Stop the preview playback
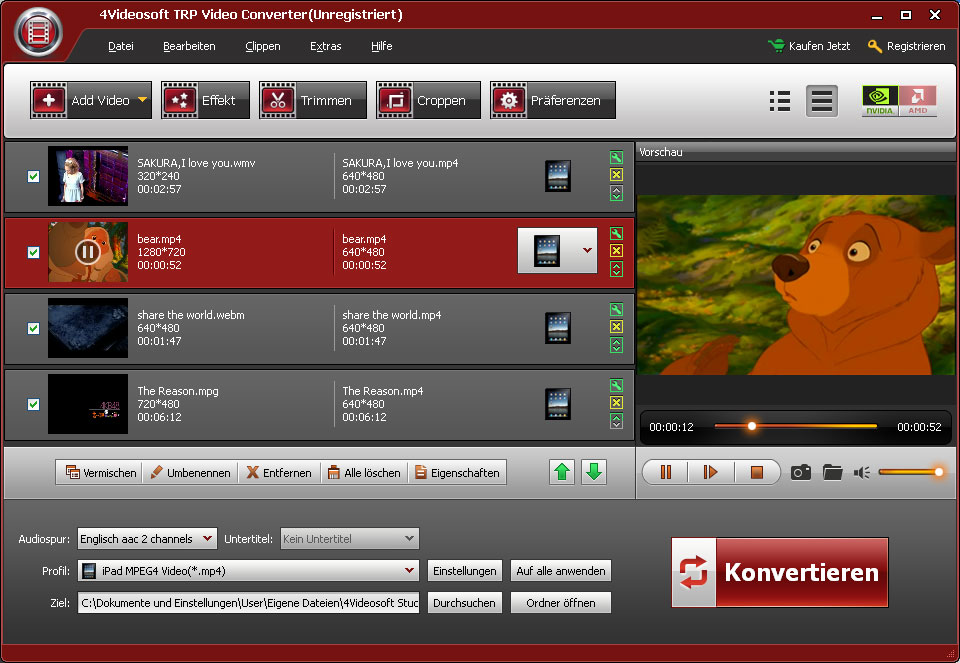 [756, 472]
